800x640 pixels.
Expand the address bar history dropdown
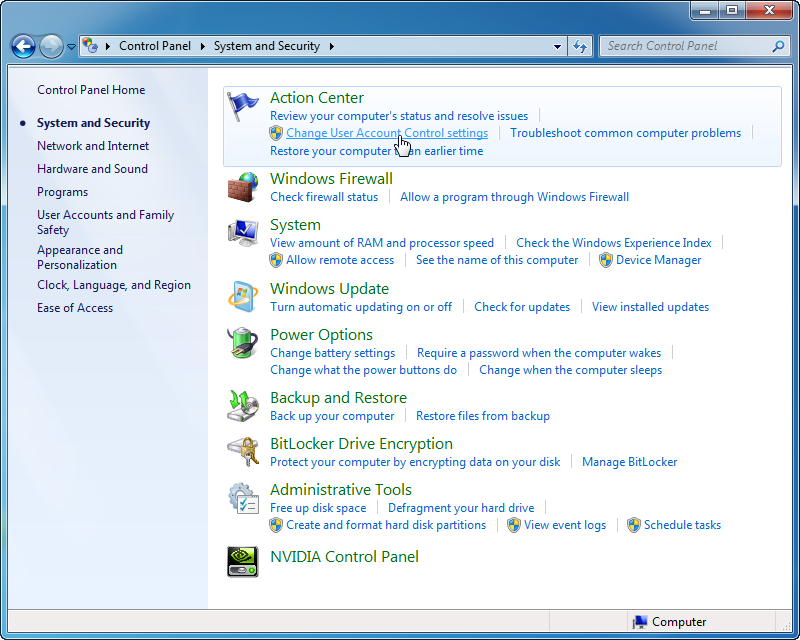[557, 46]
